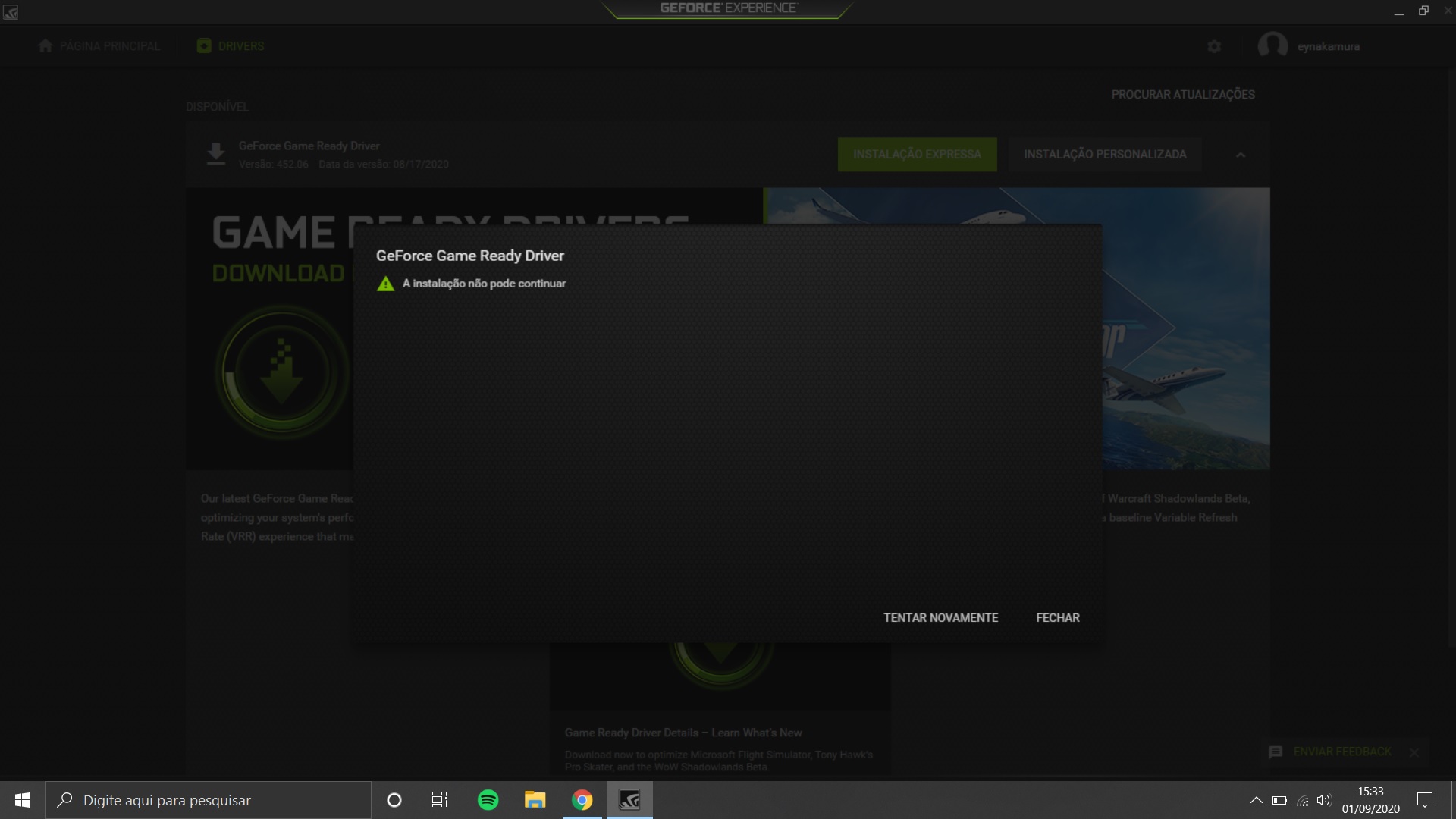Click the warning triangle icon in dialog

385,284
